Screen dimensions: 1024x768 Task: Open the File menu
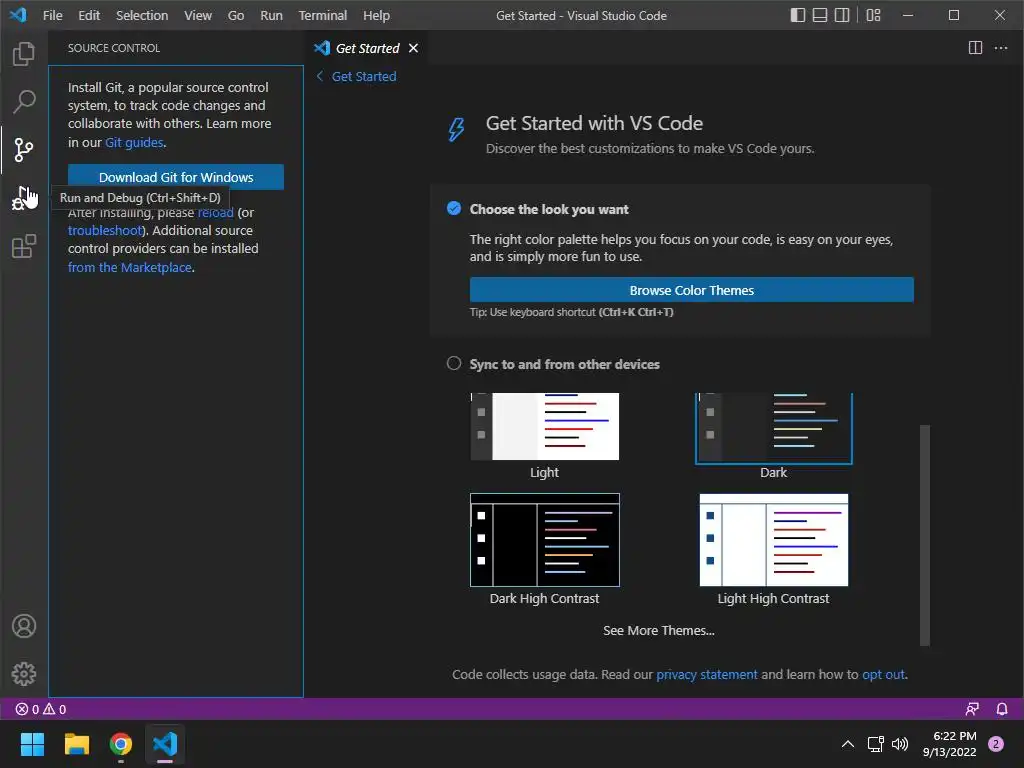(x=52, y=15)
